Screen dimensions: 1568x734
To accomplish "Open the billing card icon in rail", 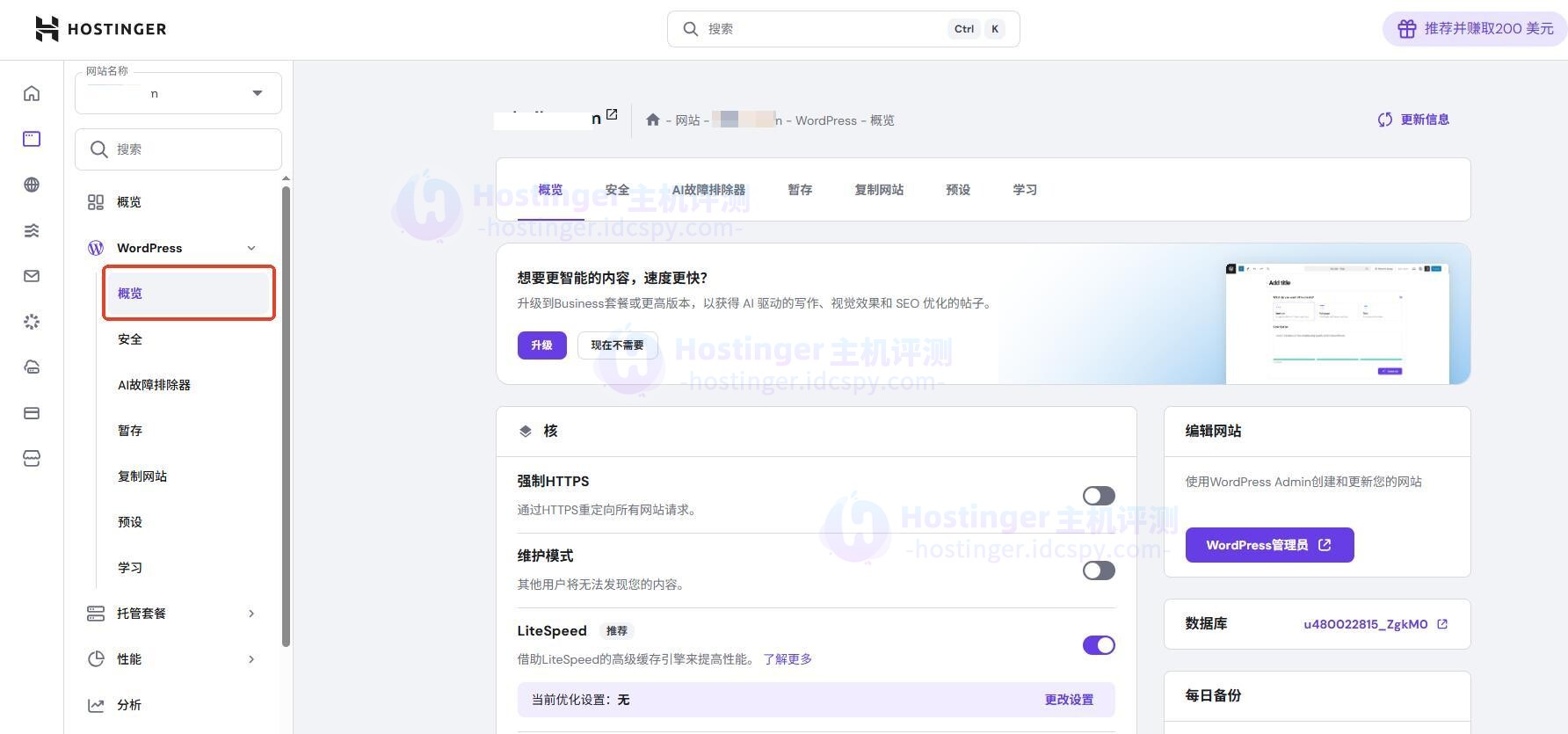I will tap(32, 413).
